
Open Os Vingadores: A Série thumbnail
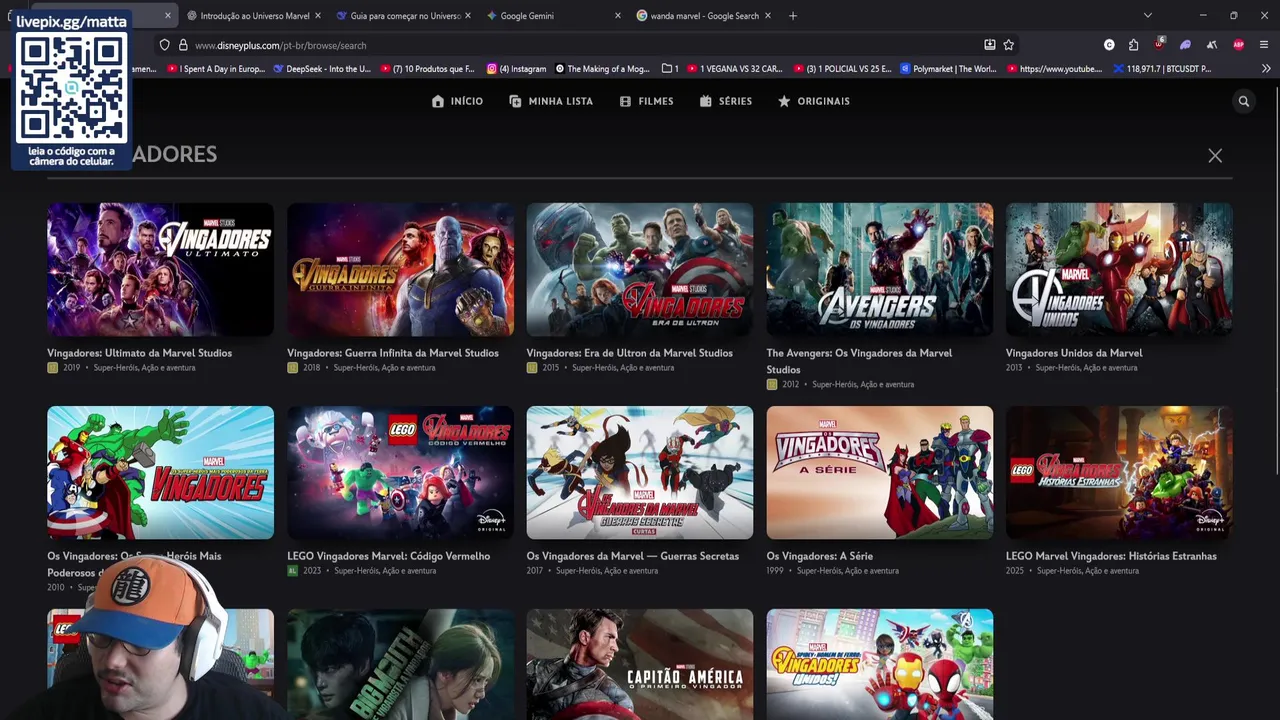(880, 473)
